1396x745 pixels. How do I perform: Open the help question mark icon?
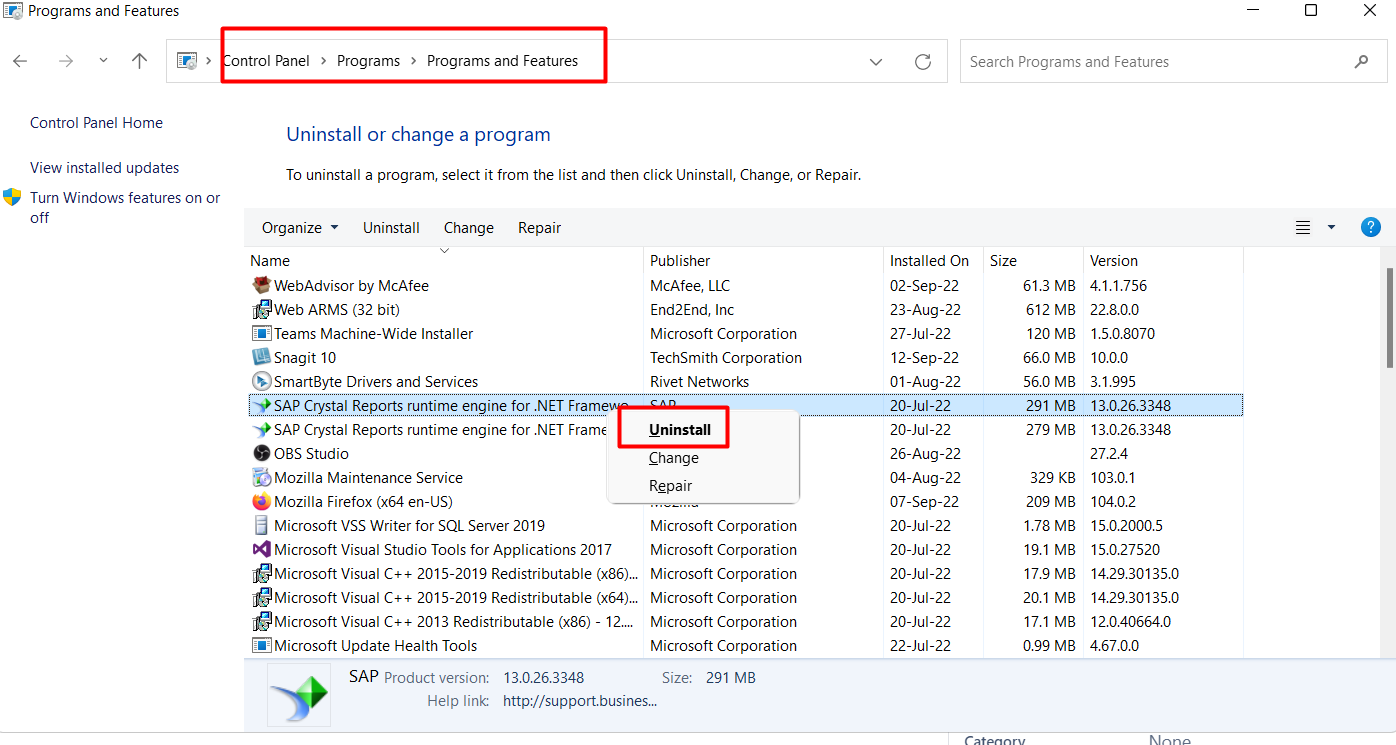[1371, 227]
